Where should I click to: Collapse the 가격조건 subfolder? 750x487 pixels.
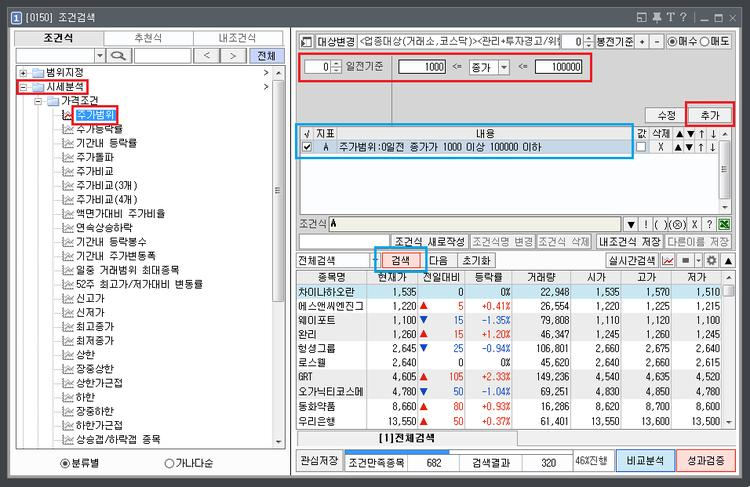click(x=38, y=101)
